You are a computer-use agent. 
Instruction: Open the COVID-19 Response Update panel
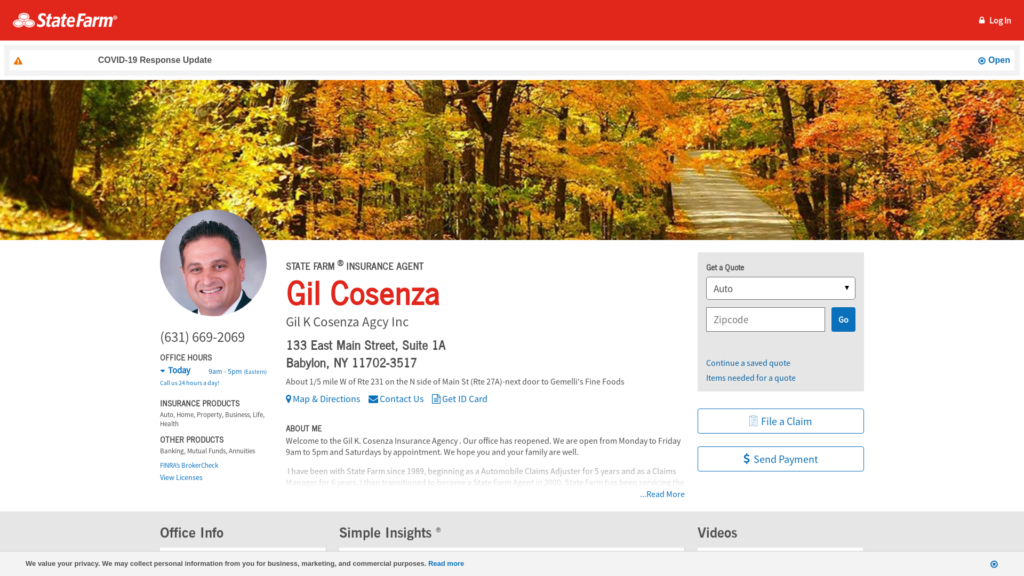click(993, 60)
